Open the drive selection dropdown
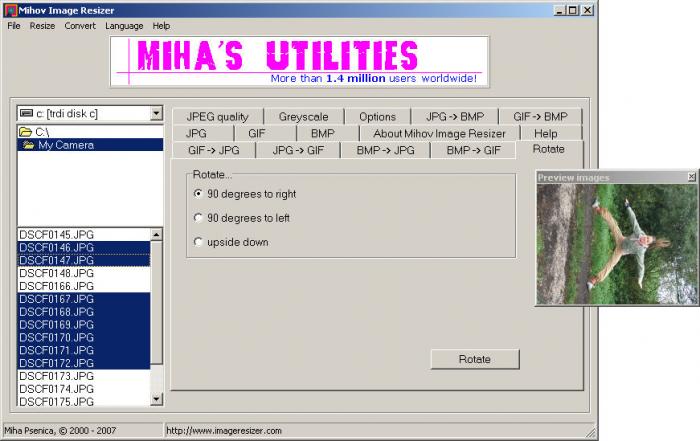This screenshot has height=441, width=700. click(x=156, y=113)
